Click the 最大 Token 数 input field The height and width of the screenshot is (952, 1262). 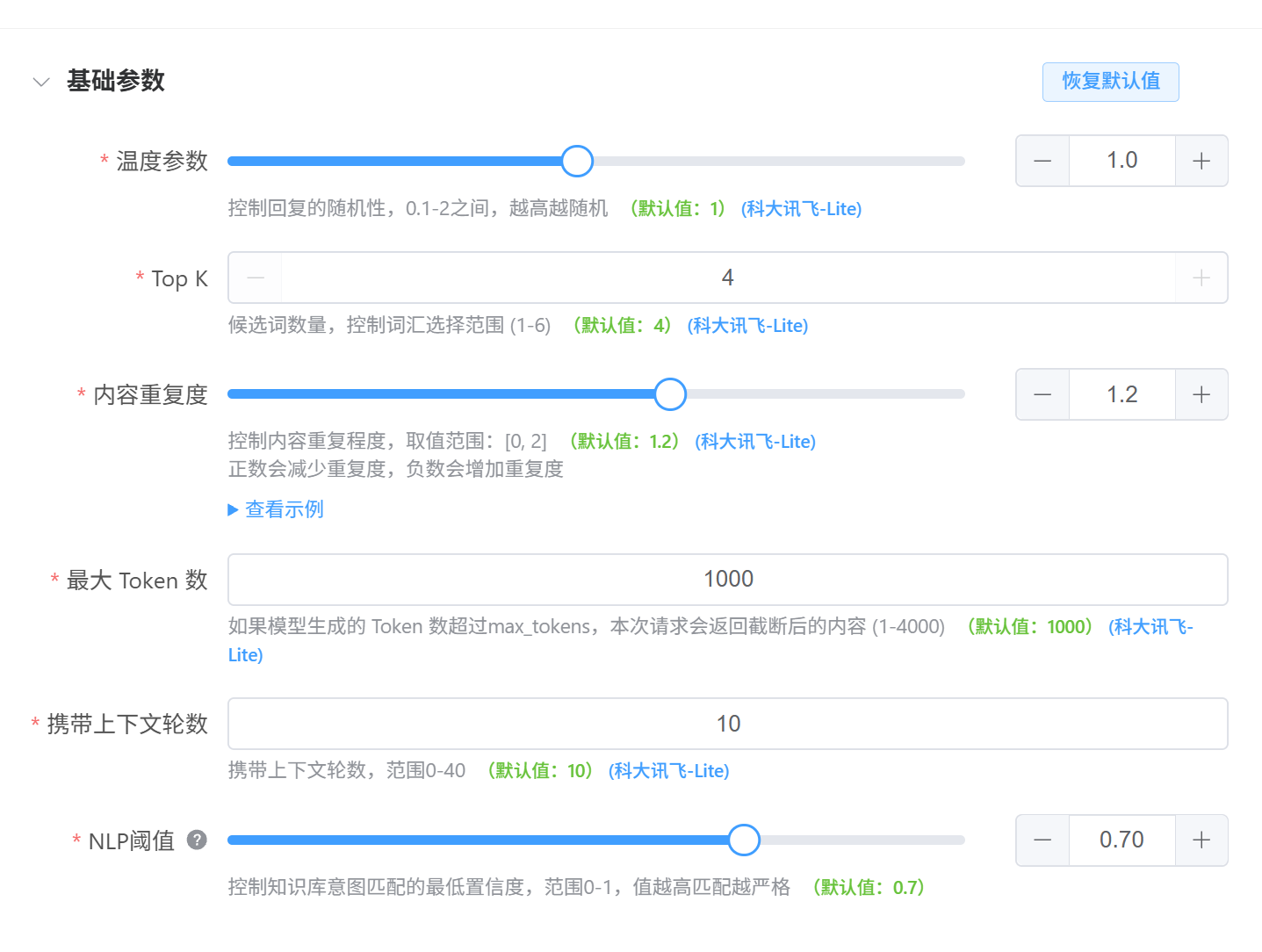(x=727, y=580)
